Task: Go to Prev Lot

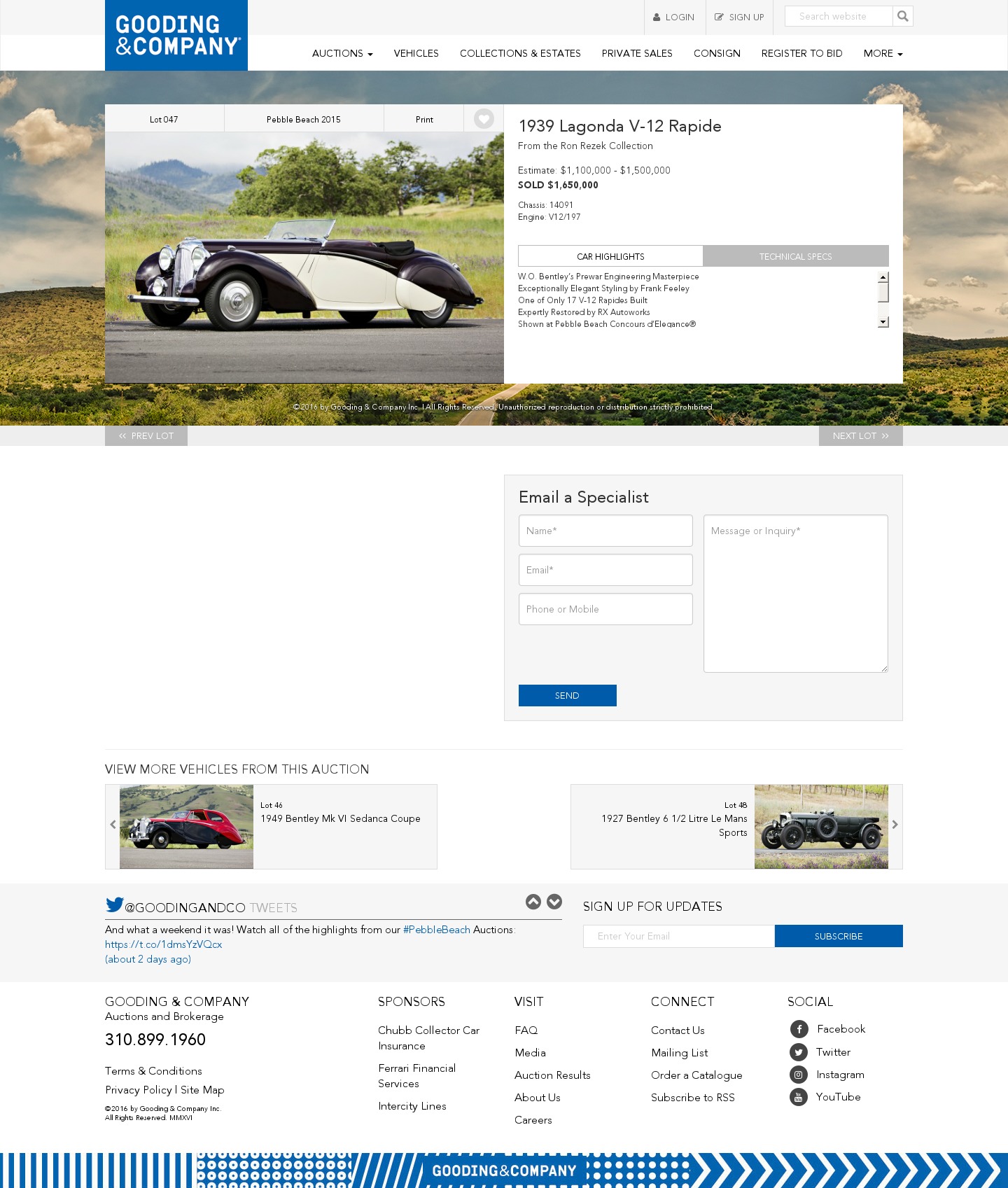Action: pos(146,435)
